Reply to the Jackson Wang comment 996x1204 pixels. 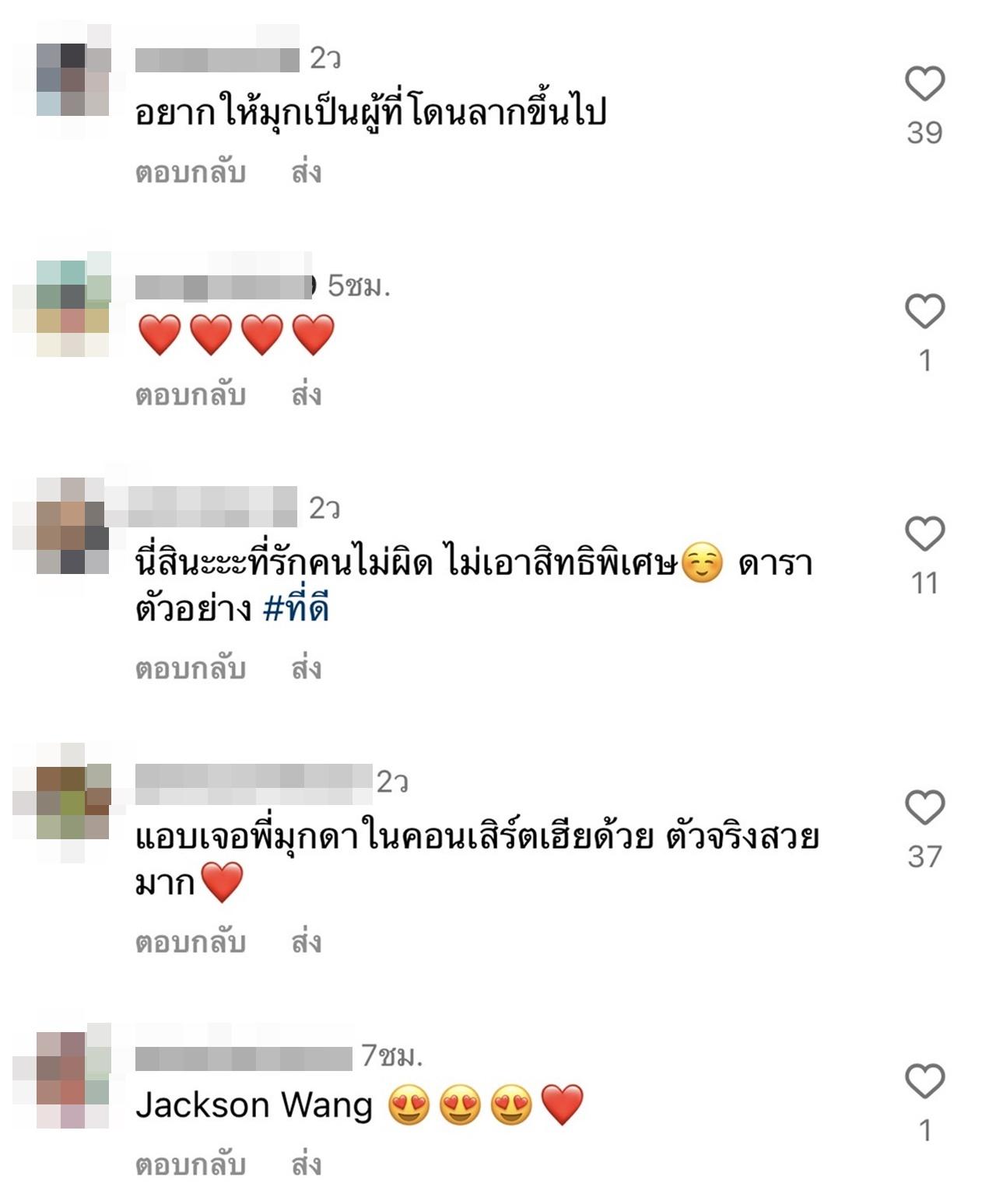click(191, 1164)
